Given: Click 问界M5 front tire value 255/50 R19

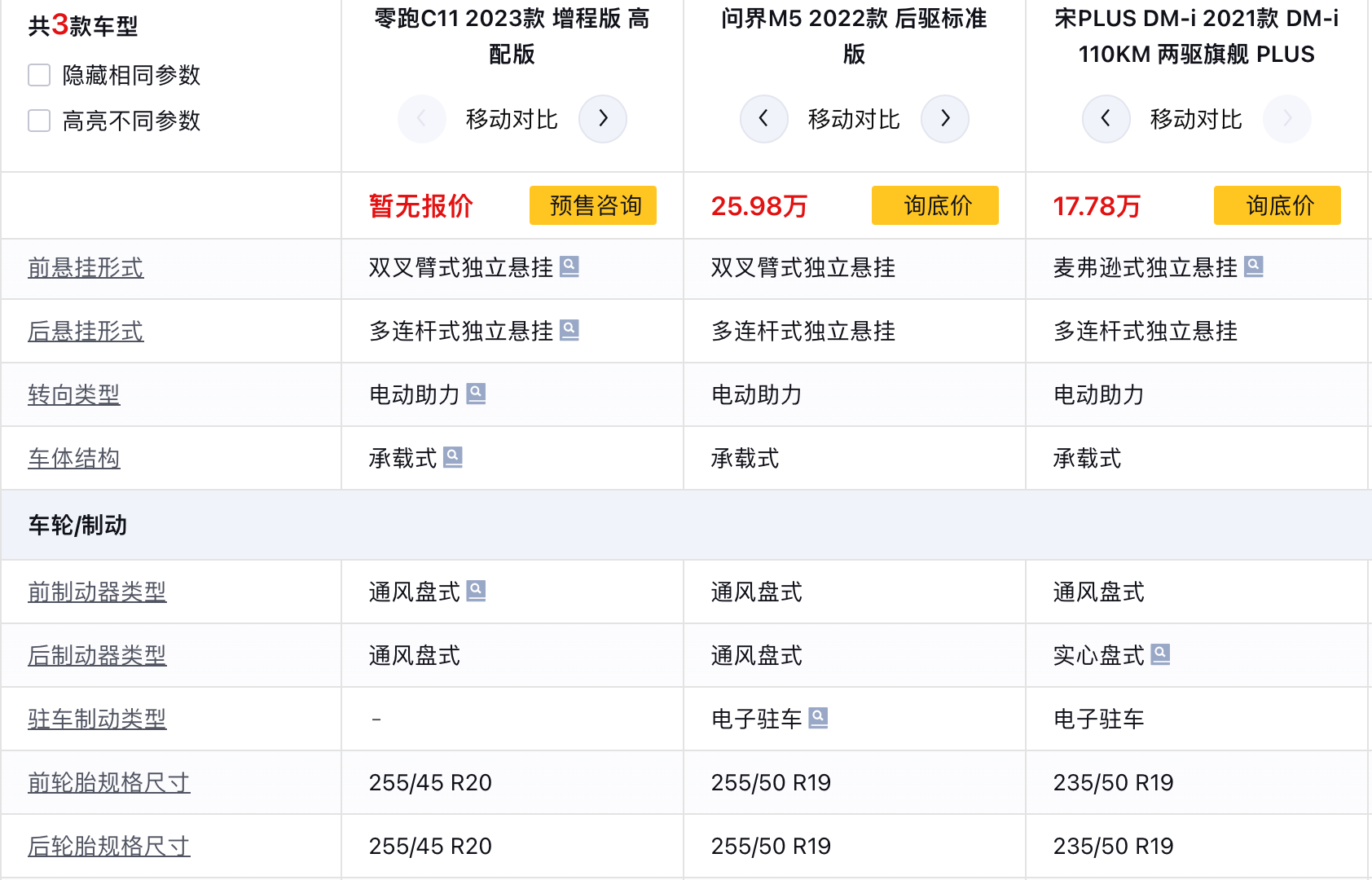Looking at the screenshot, I should click(x=771, y=783).
